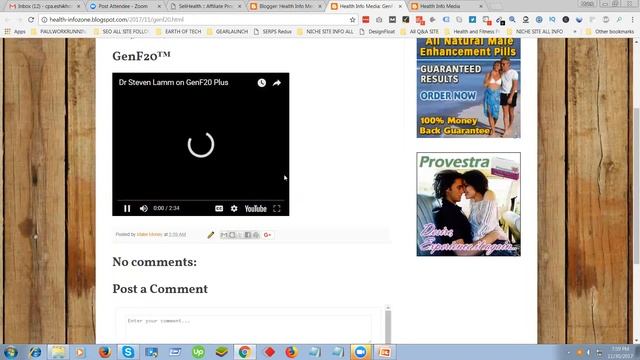This screenshot has width=640, height=360.
Task: Click the address bar URL
Action: [x=117, y=20]
